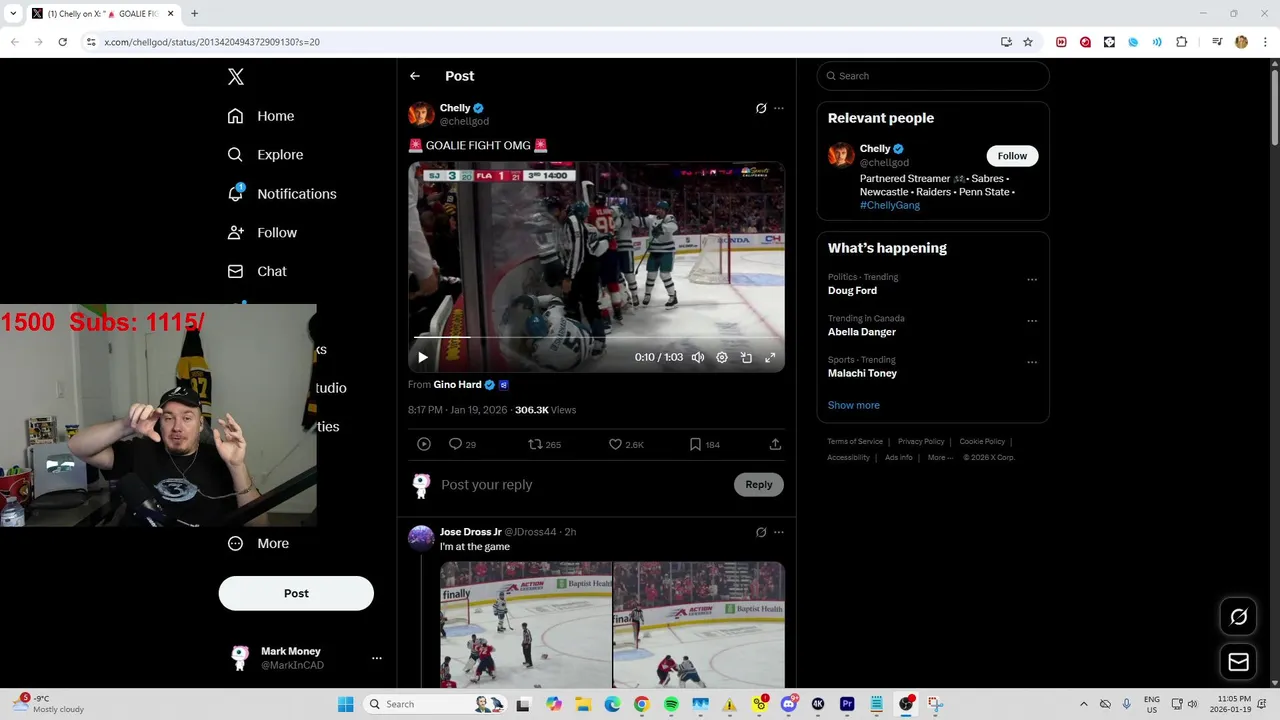This screenshot has width=1280, height=720.
Task: Mute the video volume
Action: pos(698,357)
